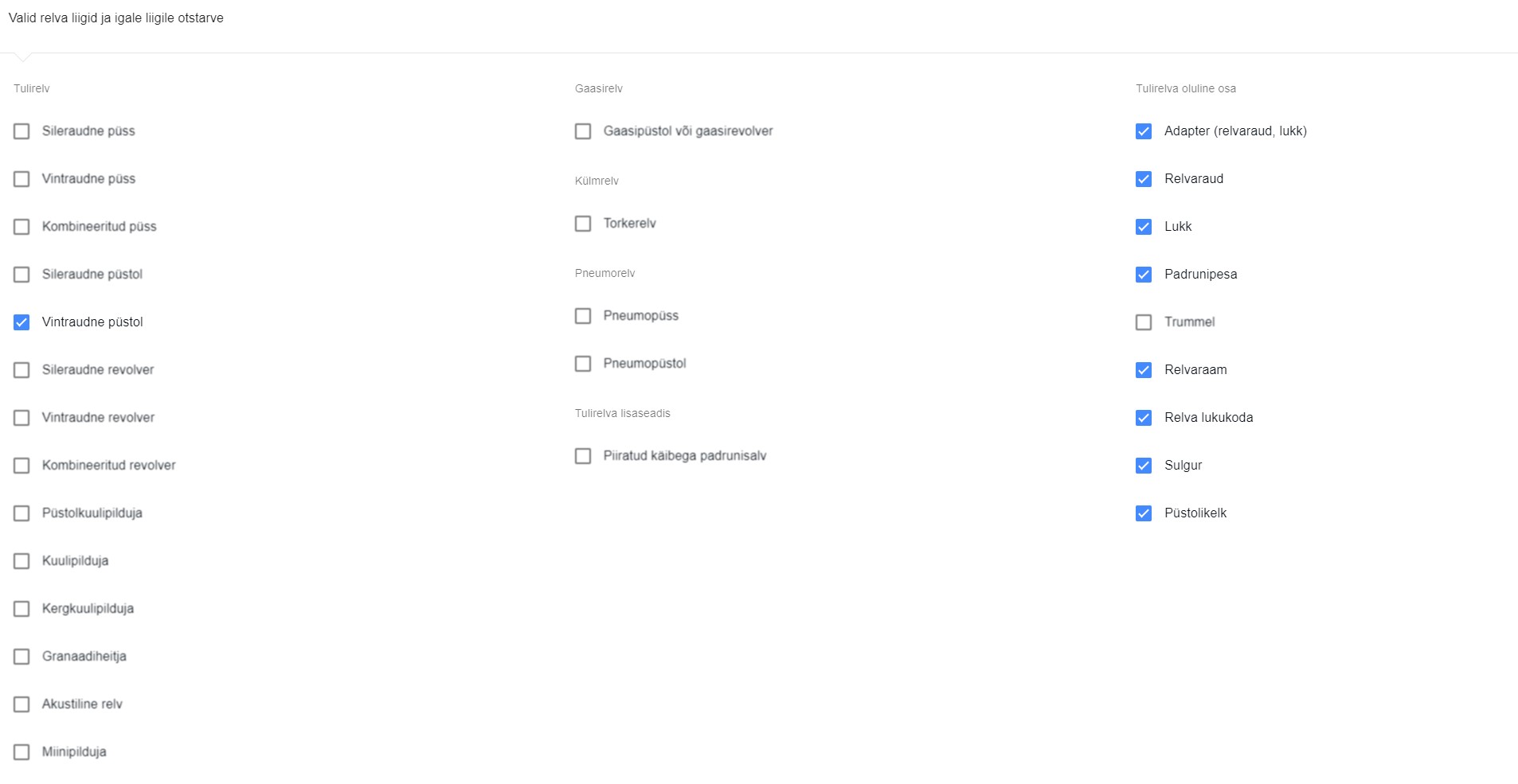Select Sileraudne püstol checkbox
Image resolution: width=1518 pixels, height=784 pixels.
22,275
